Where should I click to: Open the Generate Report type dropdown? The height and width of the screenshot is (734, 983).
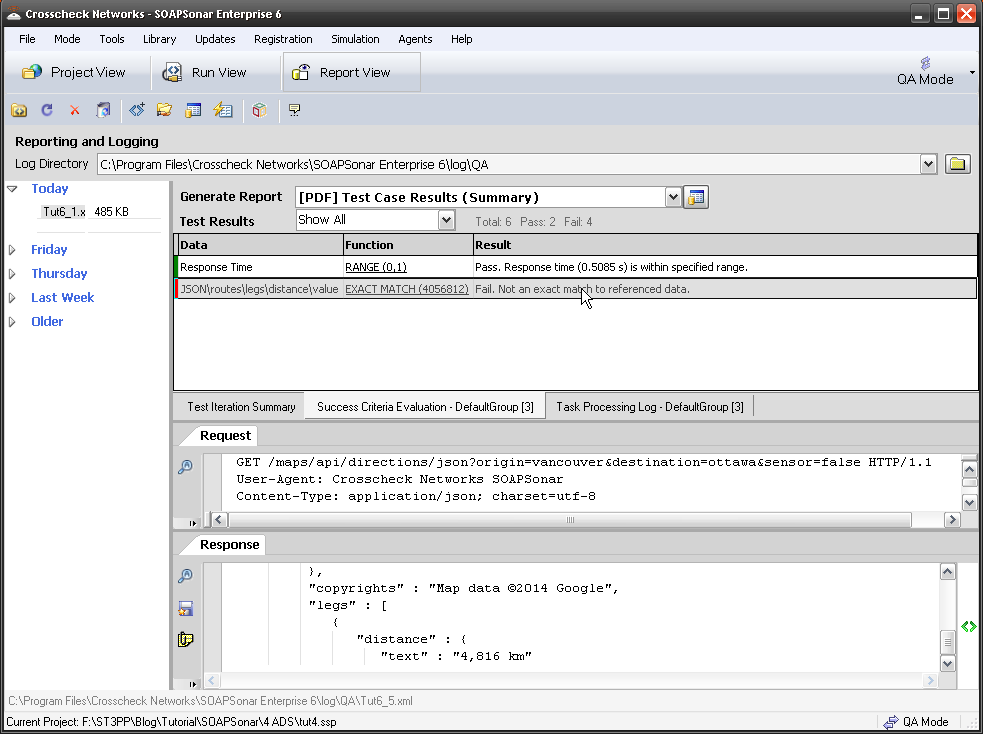coord(673,197)
